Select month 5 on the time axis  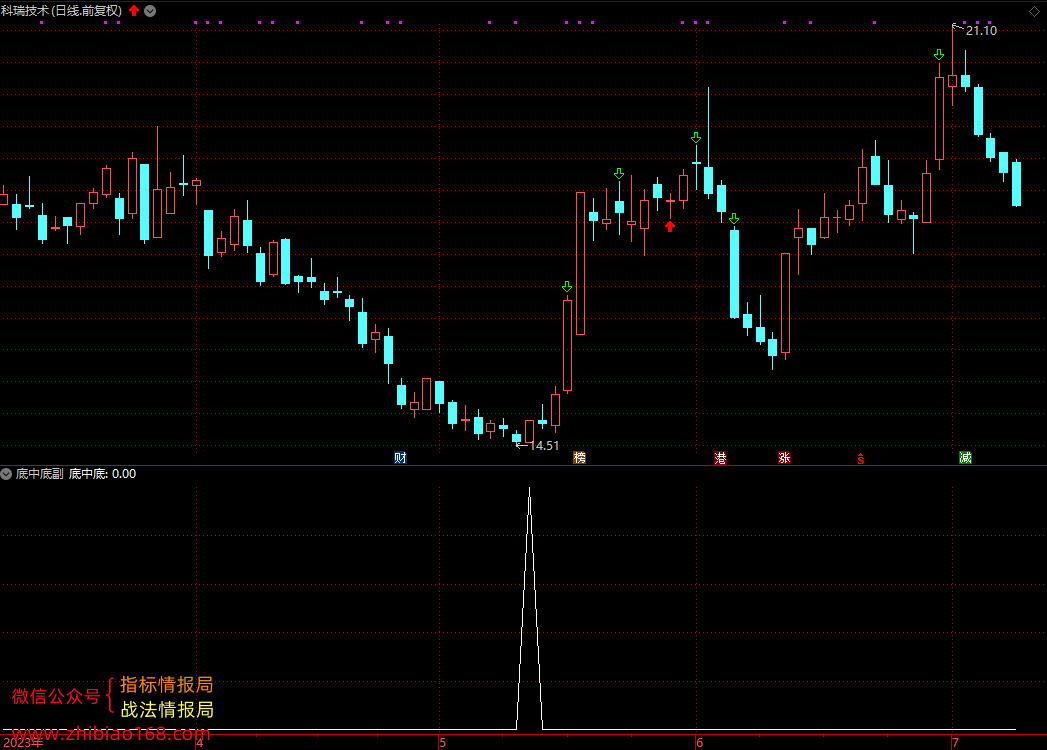[443, 743]
